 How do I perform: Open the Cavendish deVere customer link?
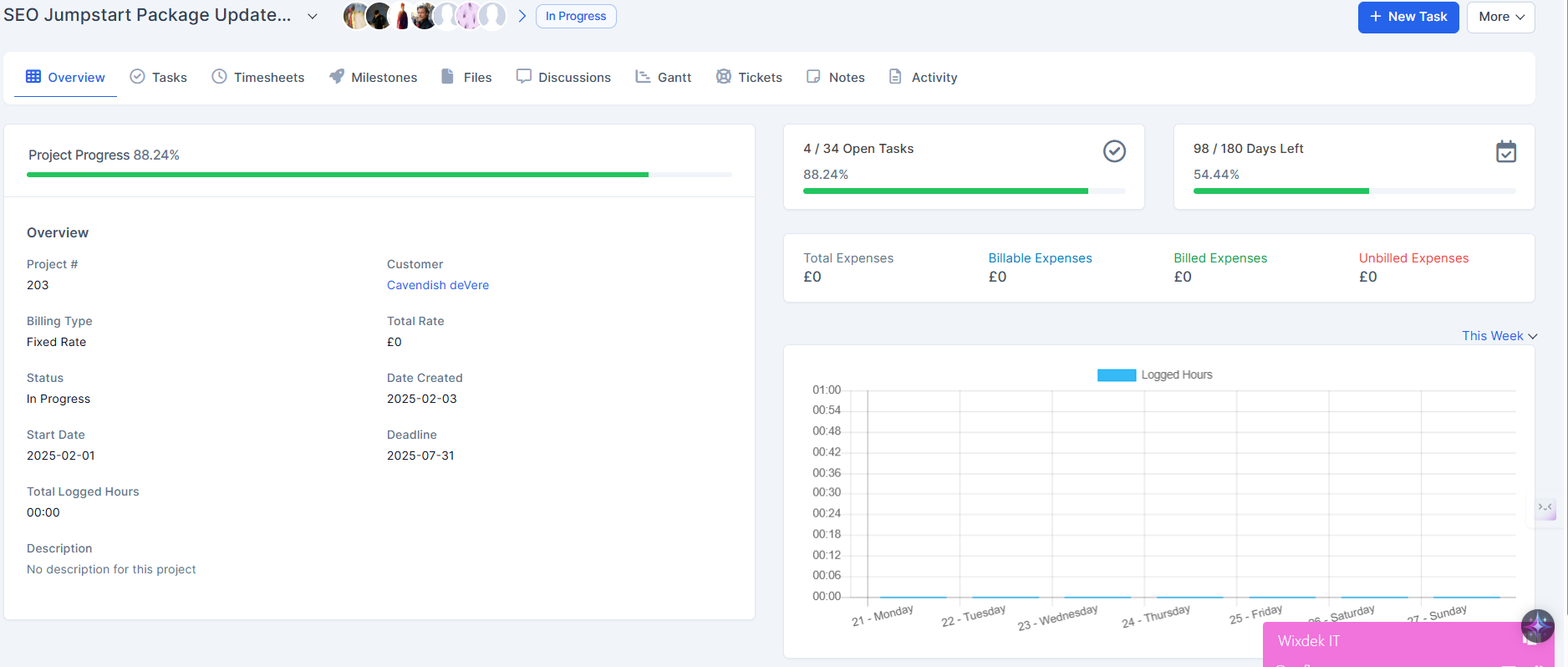click(x=438, y=285)
